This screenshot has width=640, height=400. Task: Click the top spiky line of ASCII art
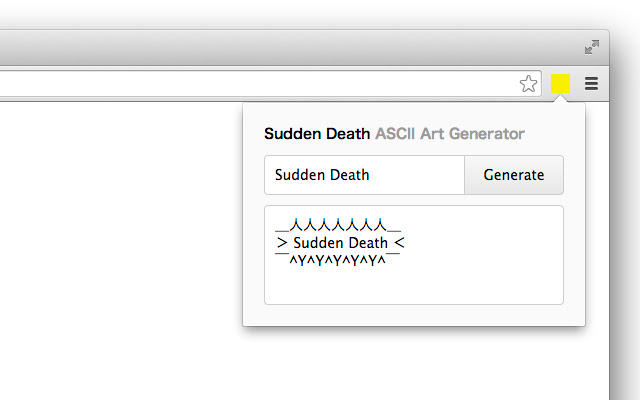coord(338,226)
